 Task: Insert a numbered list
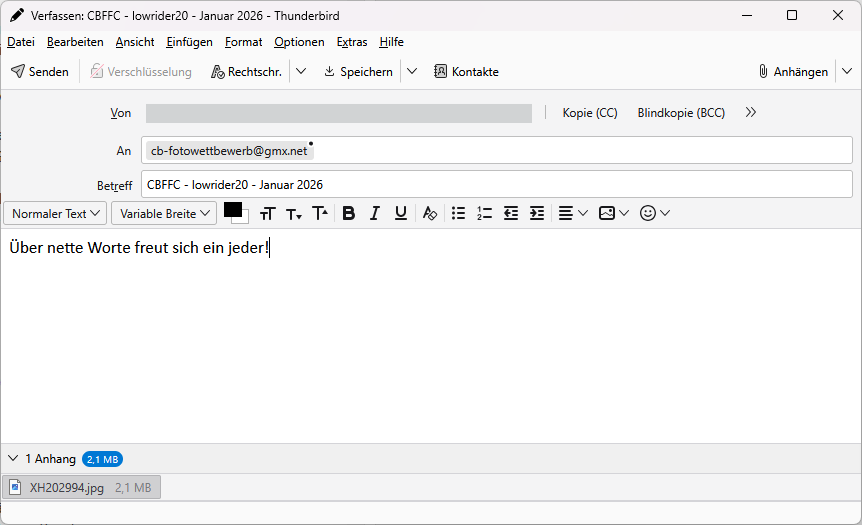484,213
